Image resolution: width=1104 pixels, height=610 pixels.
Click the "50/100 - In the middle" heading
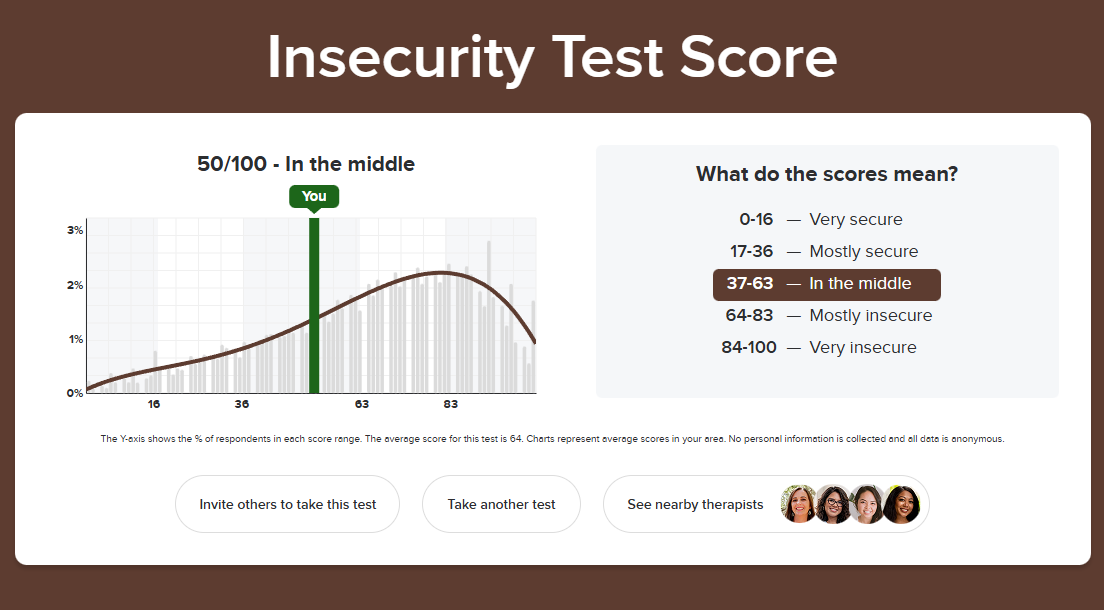(x=306, y=164)
